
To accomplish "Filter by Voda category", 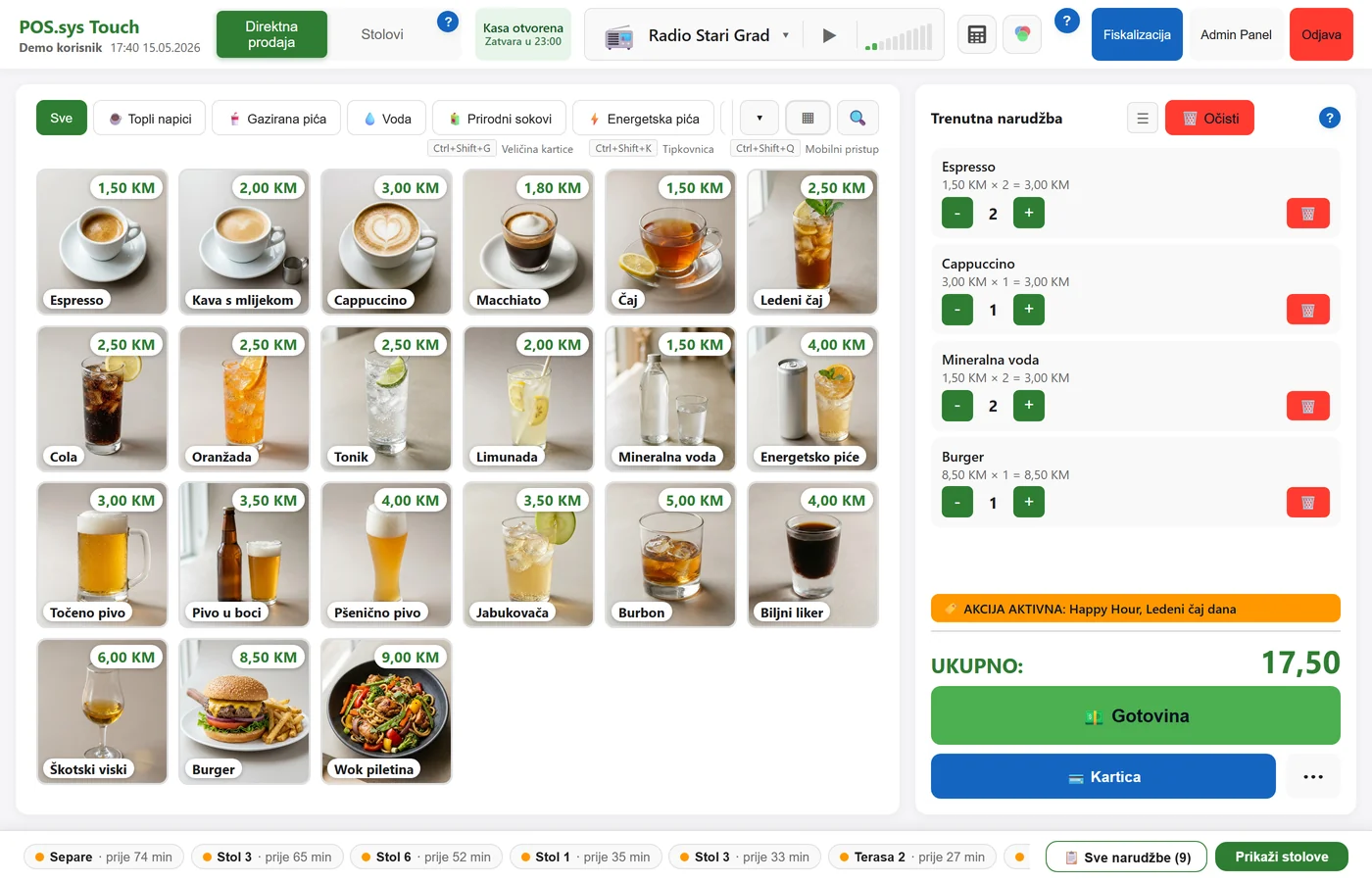I will (387, 119).
